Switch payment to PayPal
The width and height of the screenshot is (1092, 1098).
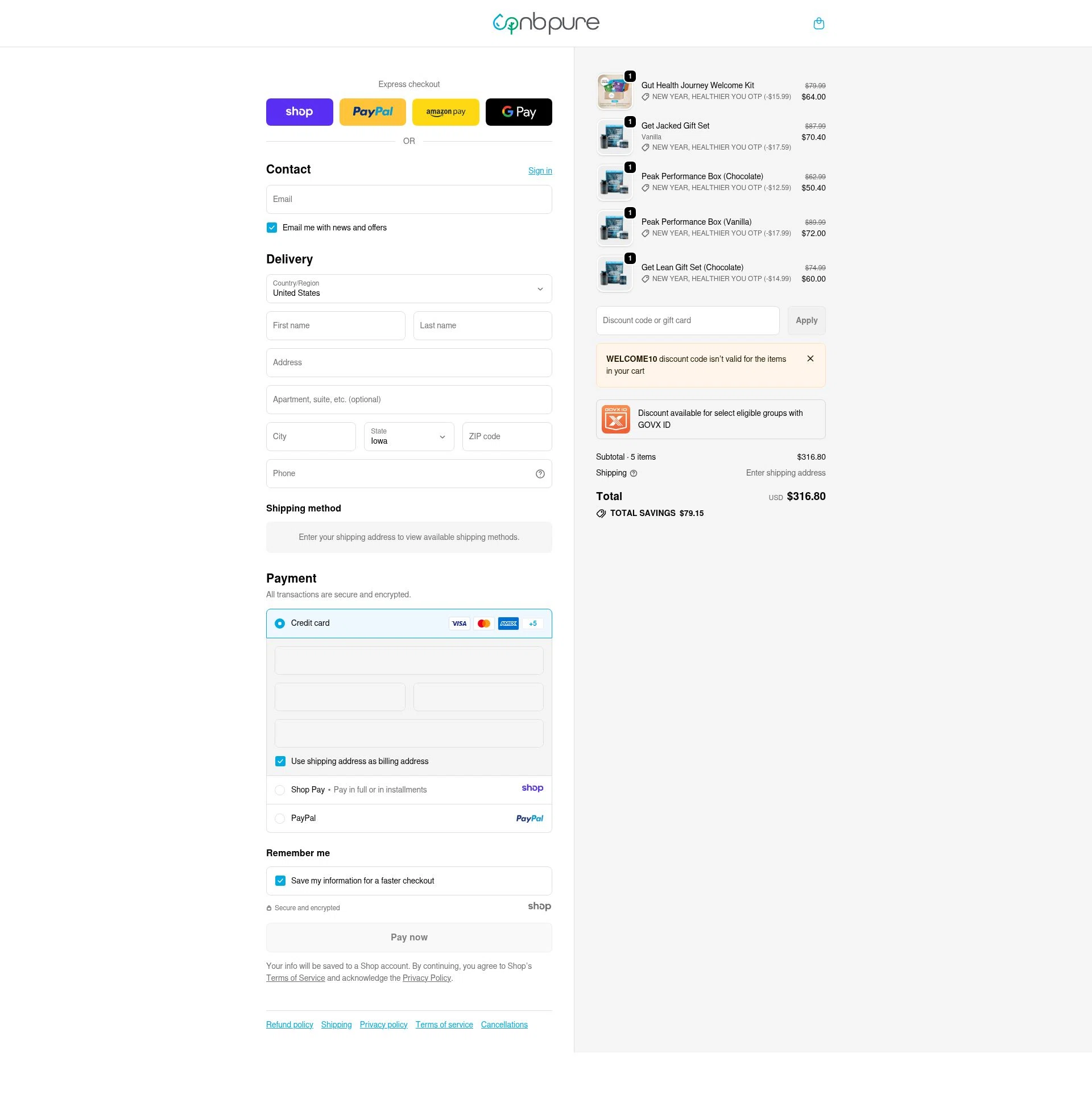pyautogui.click(x=280, y=818)
